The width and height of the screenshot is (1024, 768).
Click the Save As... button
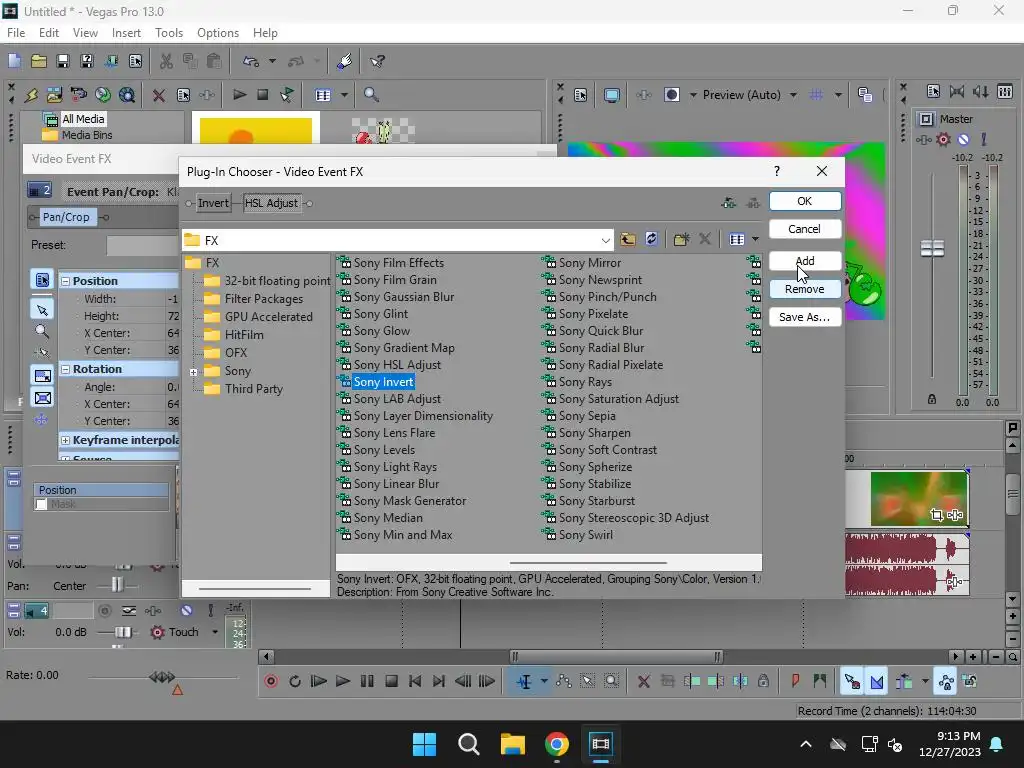[805, 317]
